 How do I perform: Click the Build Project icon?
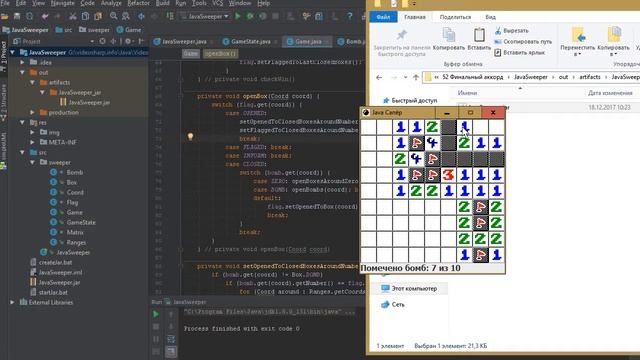pyautogui.click(x=170, y=16)
